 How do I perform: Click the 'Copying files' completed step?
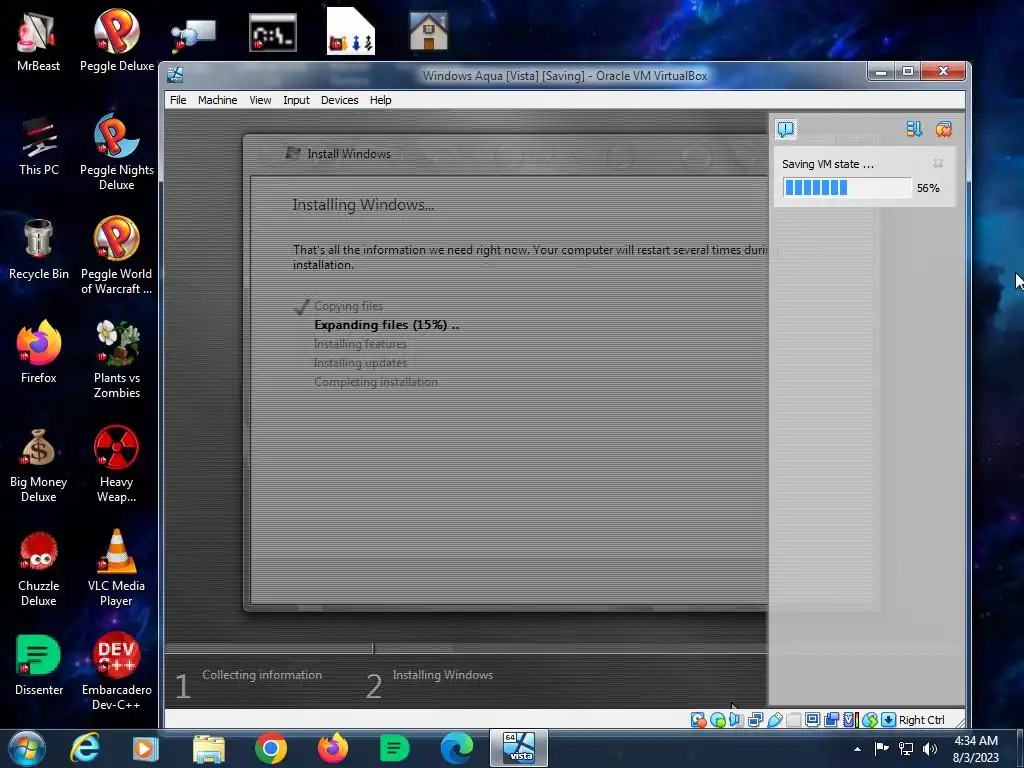[x=348, y=306]
